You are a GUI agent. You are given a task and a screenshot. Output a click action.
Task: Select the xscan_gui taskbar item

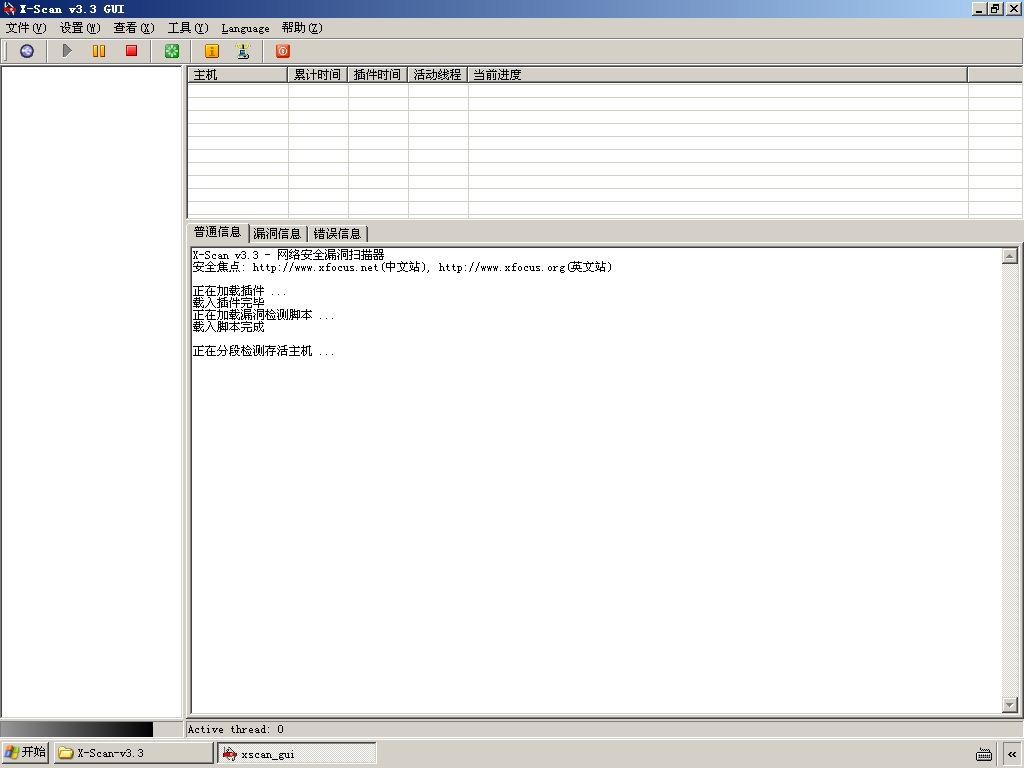coord(297,754)
